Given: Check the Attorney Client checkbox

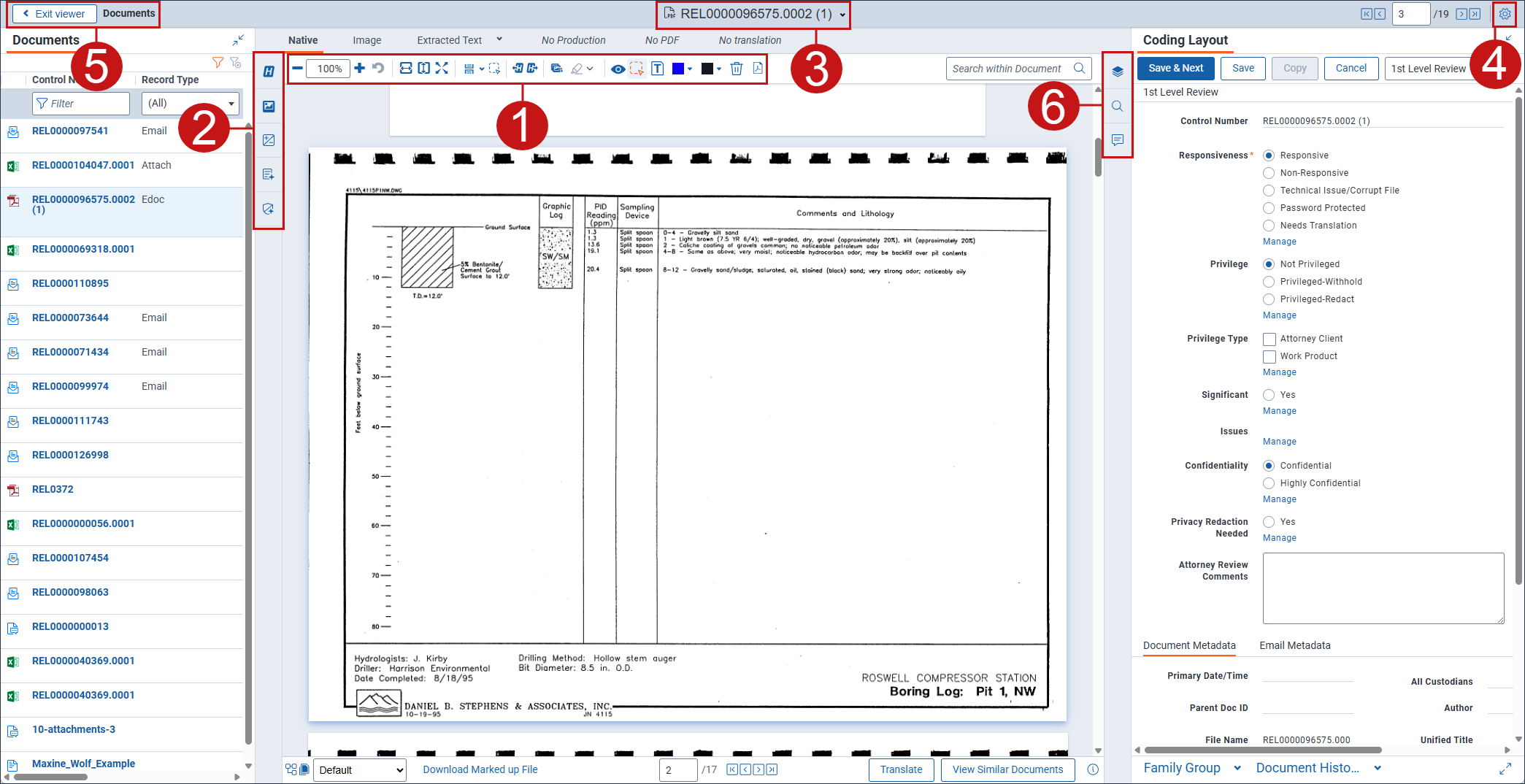Looking at the screenshot, I should tap(1269, 339).
